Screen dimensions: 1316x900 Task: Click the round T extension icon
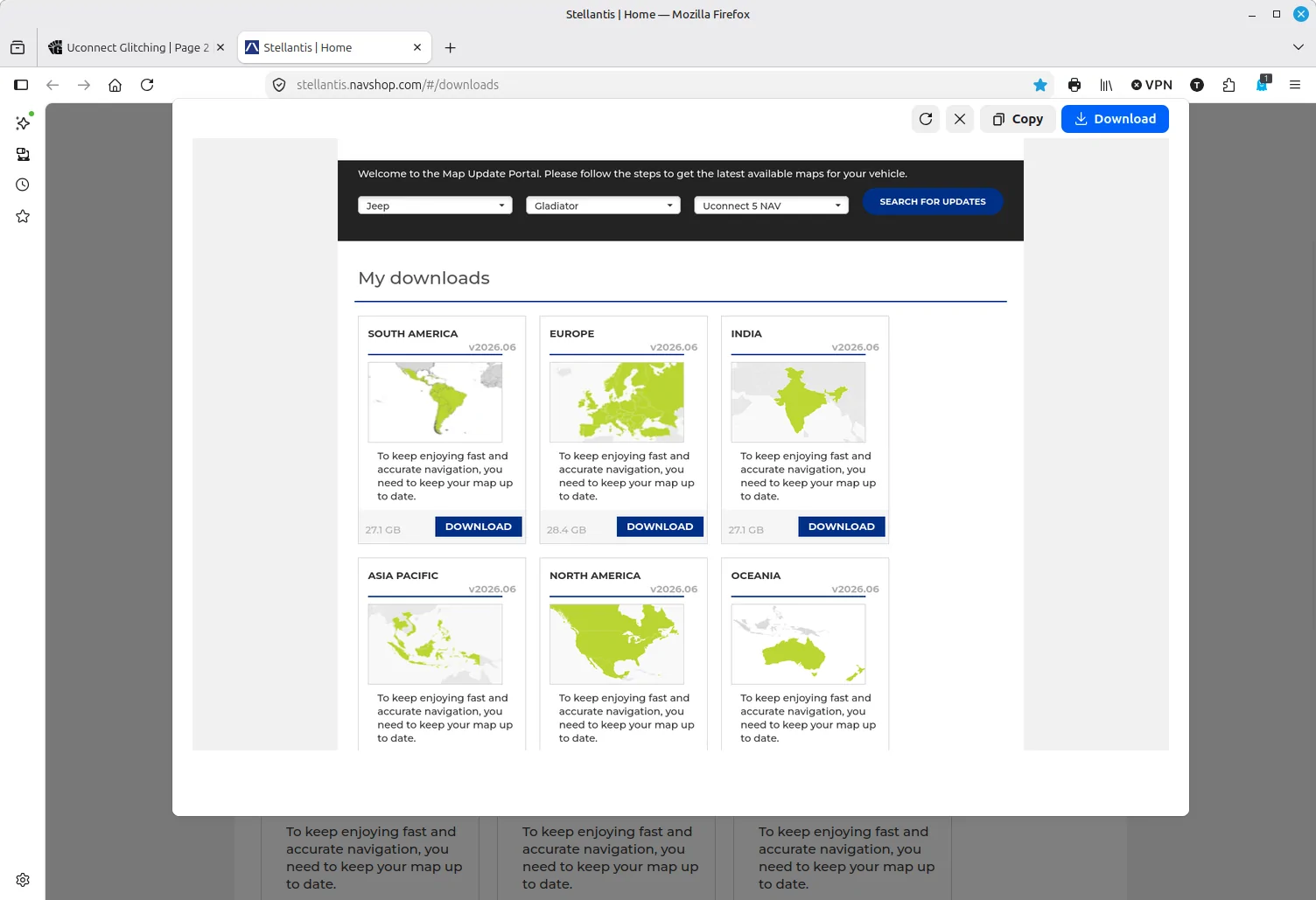[1197, 85]
